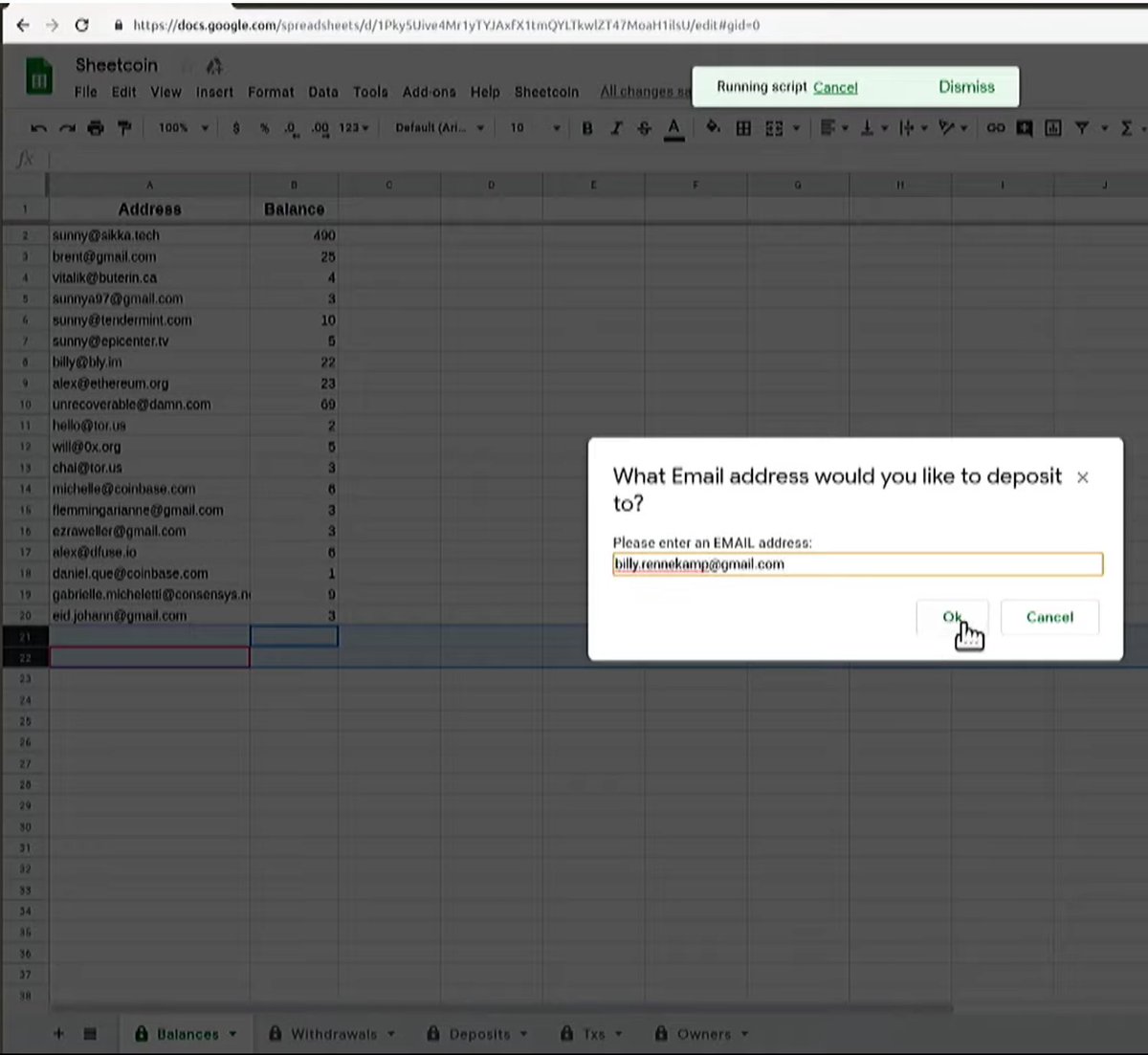Click the Print icon
Image resolution: width=1148 pixels, height=1055 pixels.
tap(96, 128)
